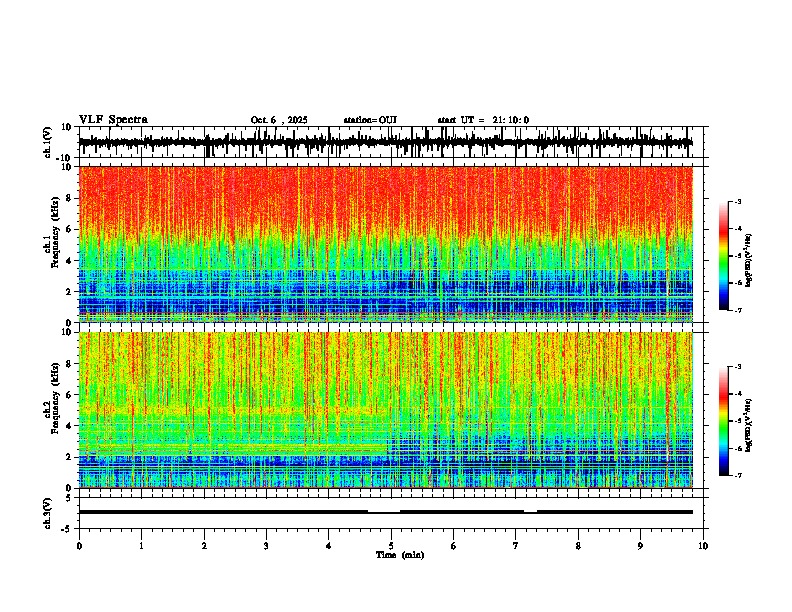Click the time-axis tick label "3"
Screen dimensions: 792x612
pos(266,546)
